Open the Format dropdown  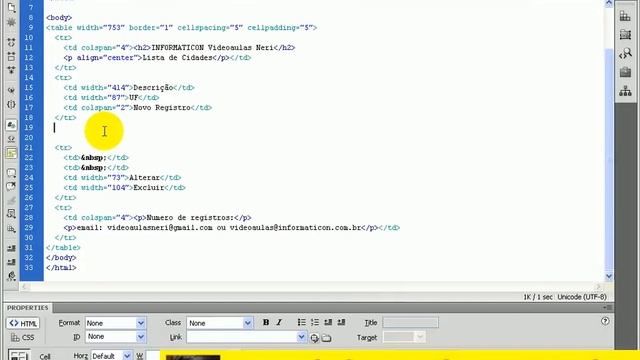(116, 323)
